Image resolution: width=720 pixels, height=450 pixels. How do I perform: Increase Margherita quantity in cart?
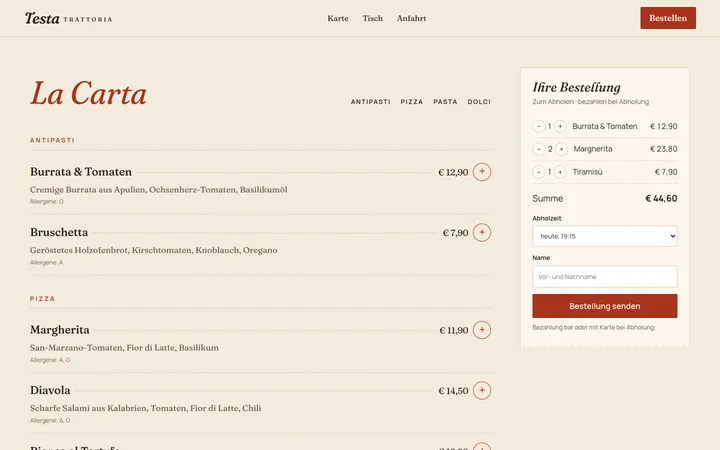562,149
